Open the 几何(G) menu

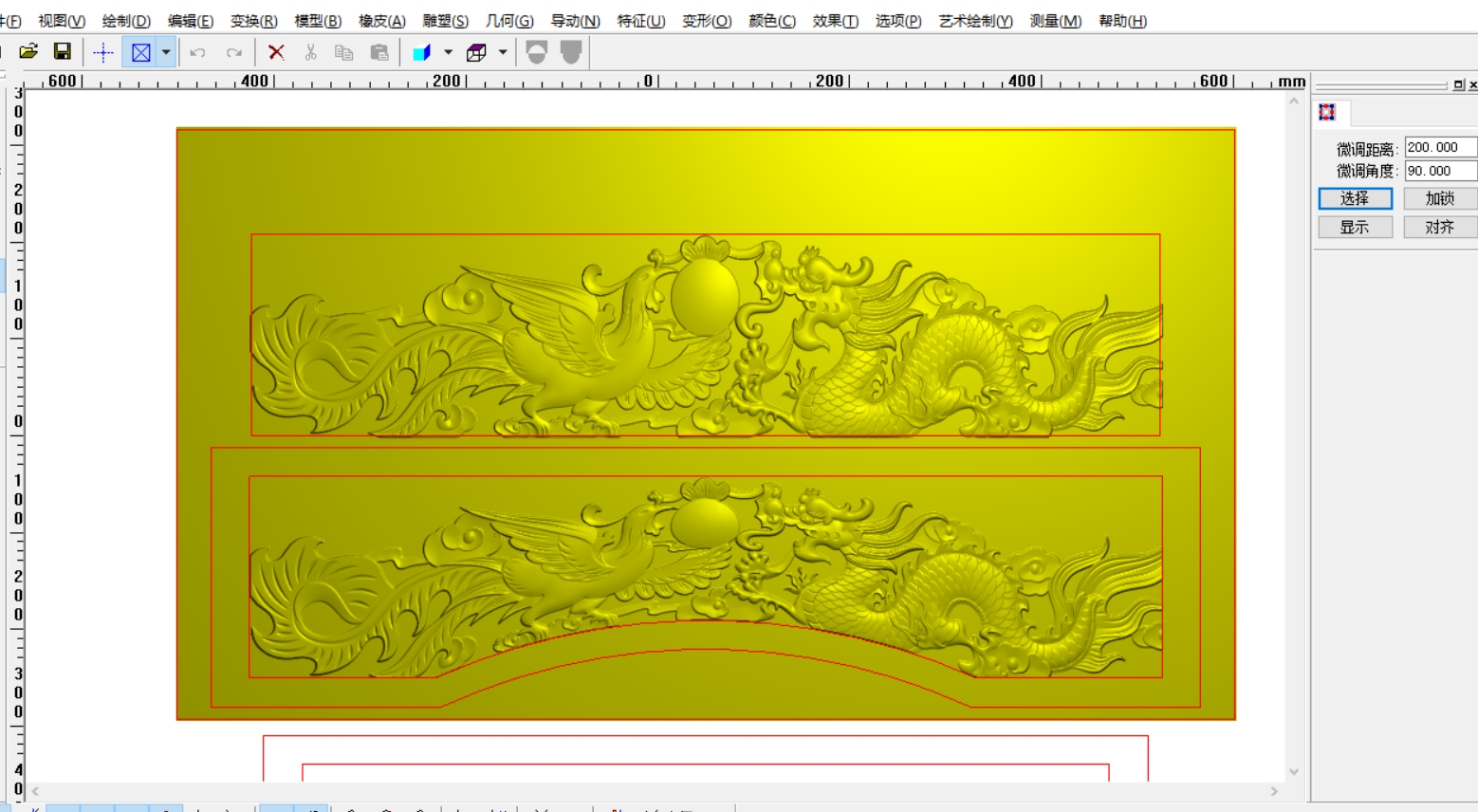pos(509,21)
